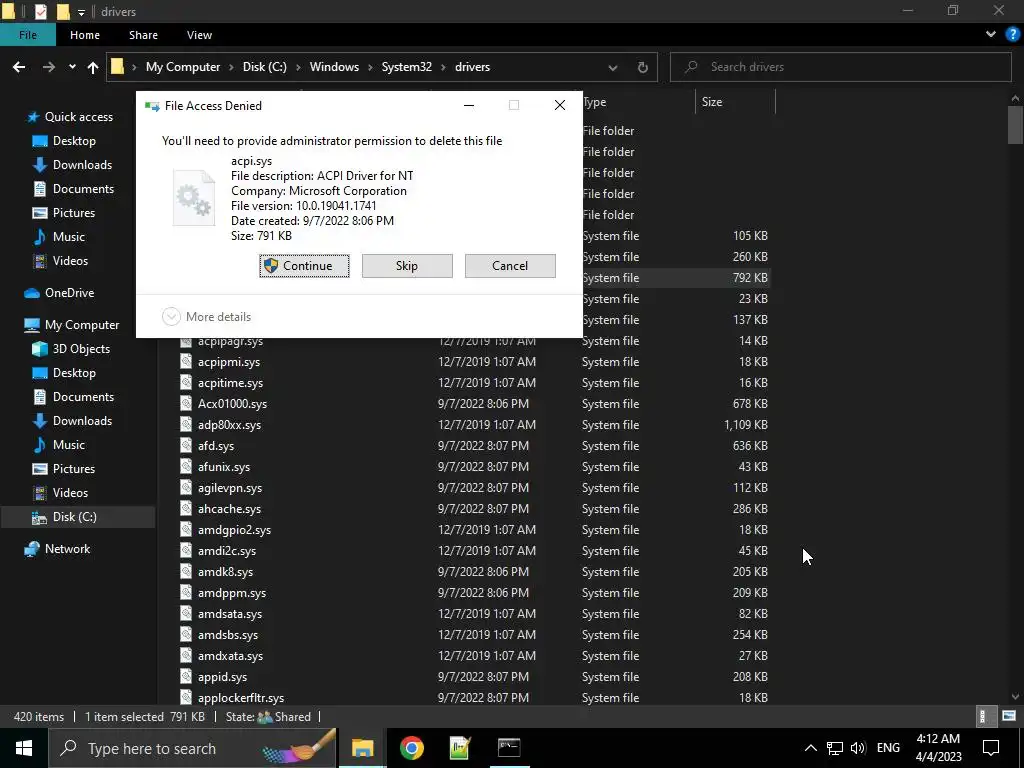This screenshot has width=1024, height=768.
Task: Click the volume speaker icon in tray
Action: point(858,748)
